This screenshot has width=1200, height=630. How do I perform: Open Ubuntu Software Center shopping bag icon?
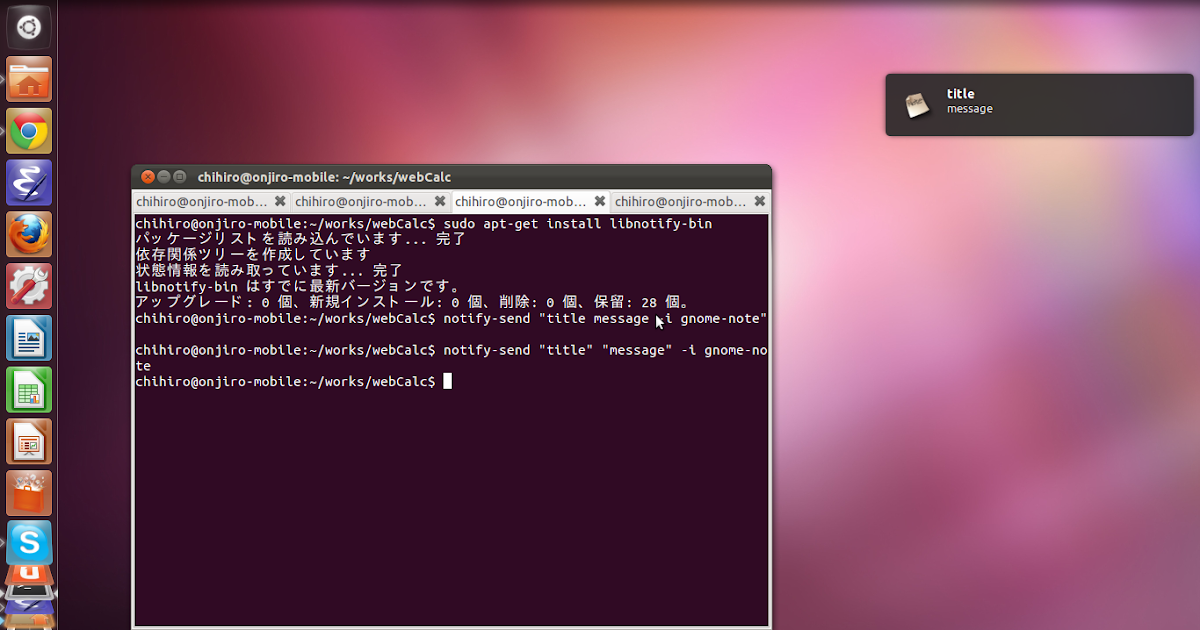[x=28, y=494]
